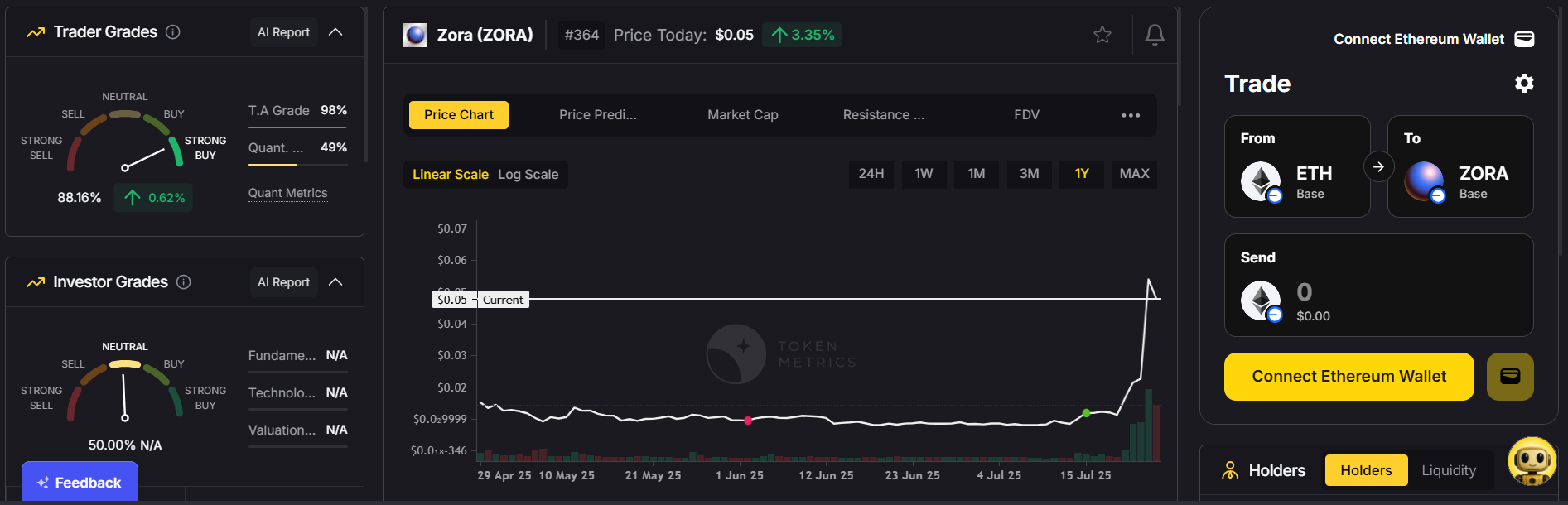Click Connect Ethereum Wallet text at top
The image size is (1568, 505).
tap(1418, 39)
